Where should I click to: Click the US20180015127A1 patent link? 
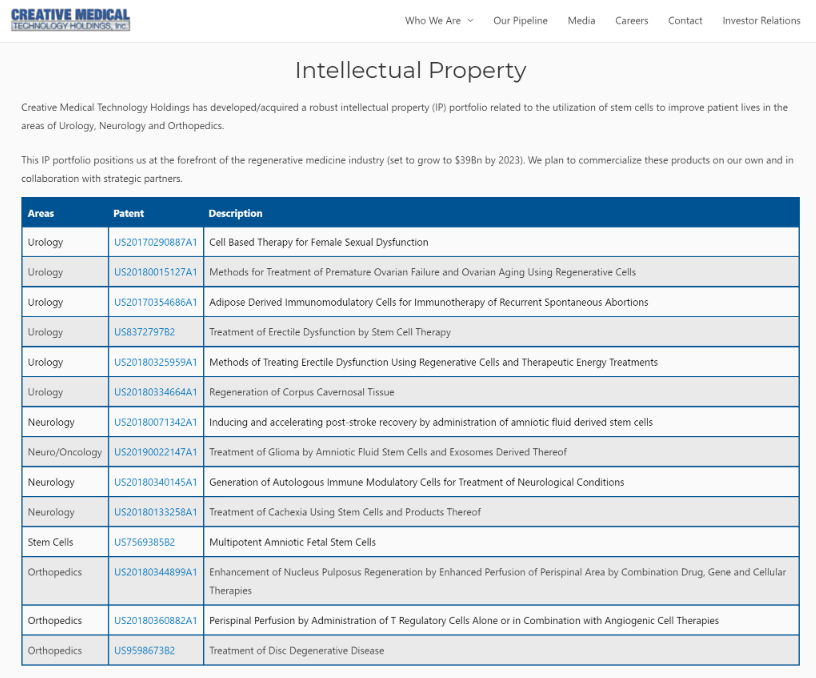(155, 271)
